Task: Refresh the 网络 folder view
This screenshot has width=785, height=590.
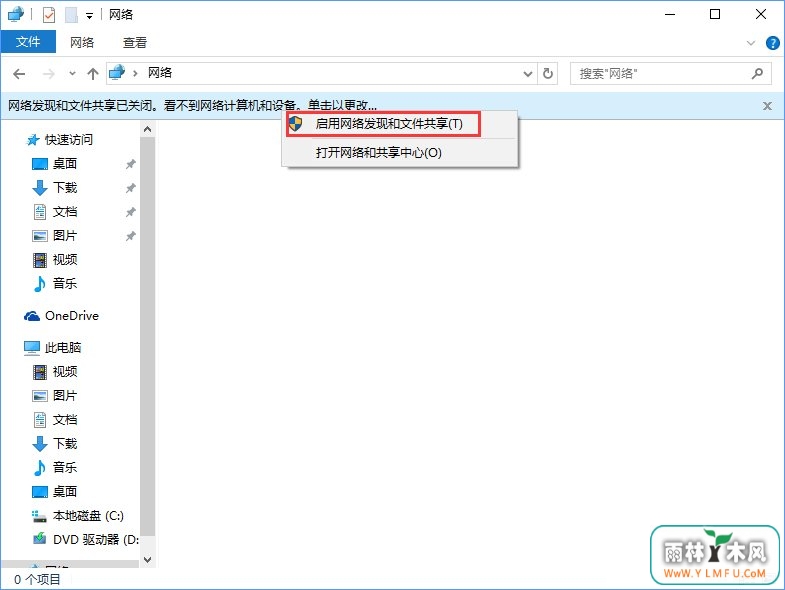Action: pyautogui.click(x=548, y=74)
